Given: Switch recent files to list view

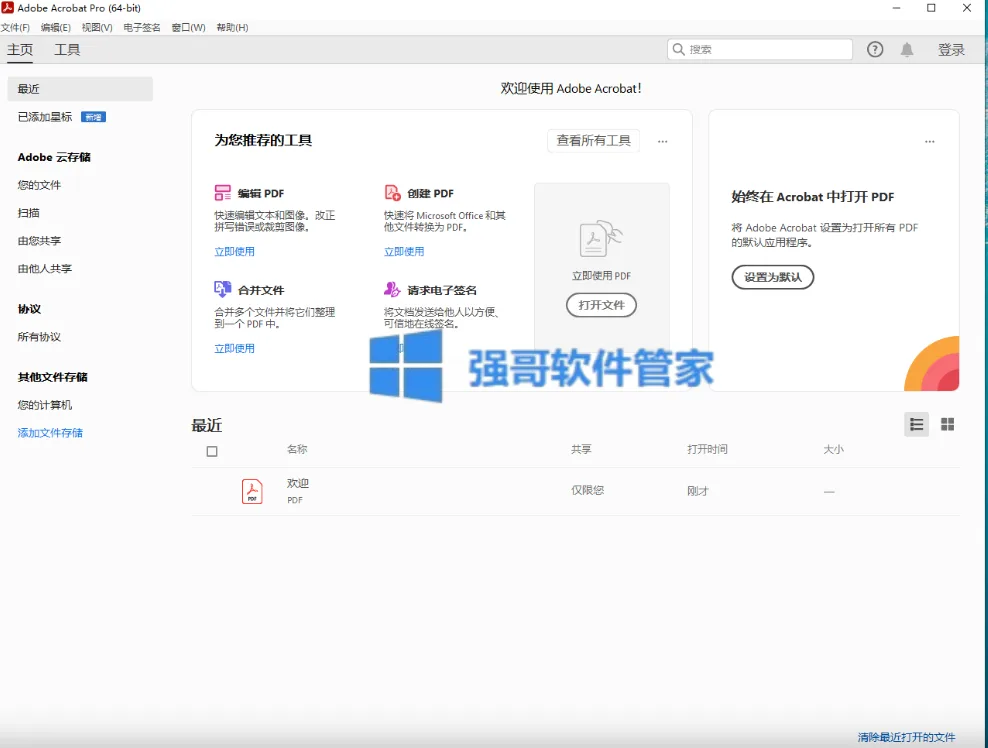Looking at the screenshot, I should tap(917, 425).
